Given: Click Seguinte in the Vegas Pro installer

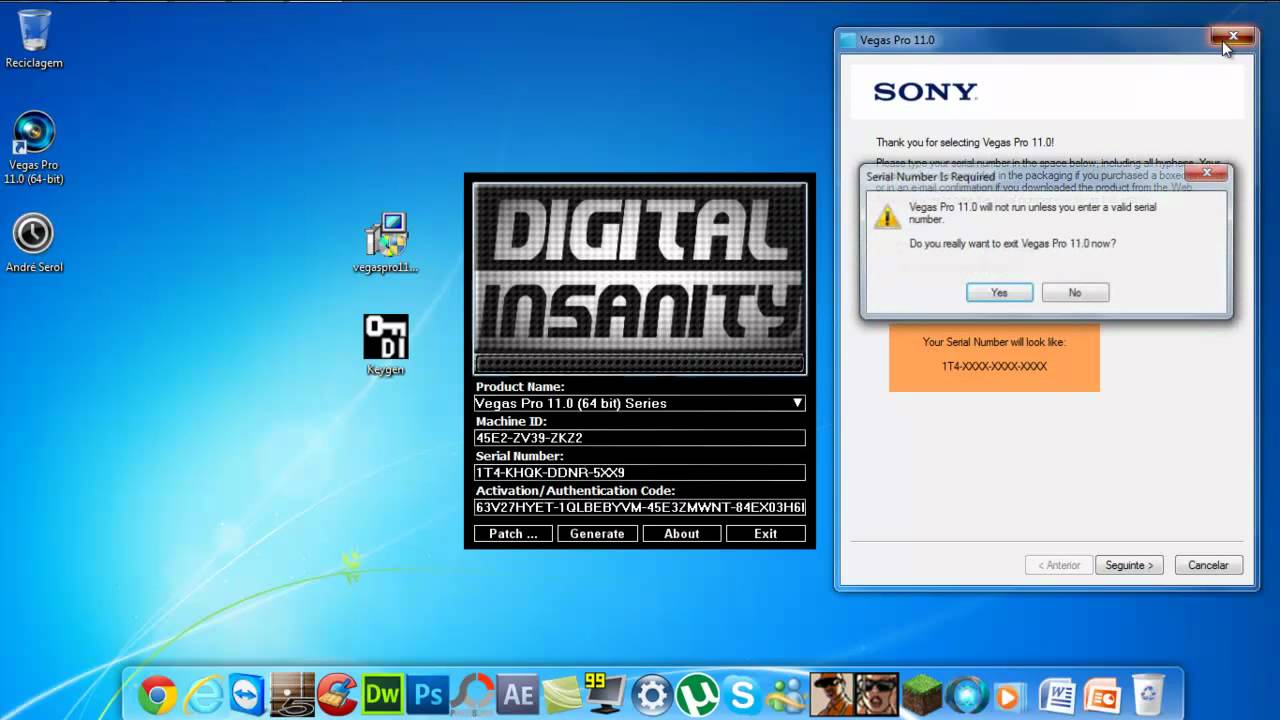Looking at the screenshot, I should [x=1129, y=565].
